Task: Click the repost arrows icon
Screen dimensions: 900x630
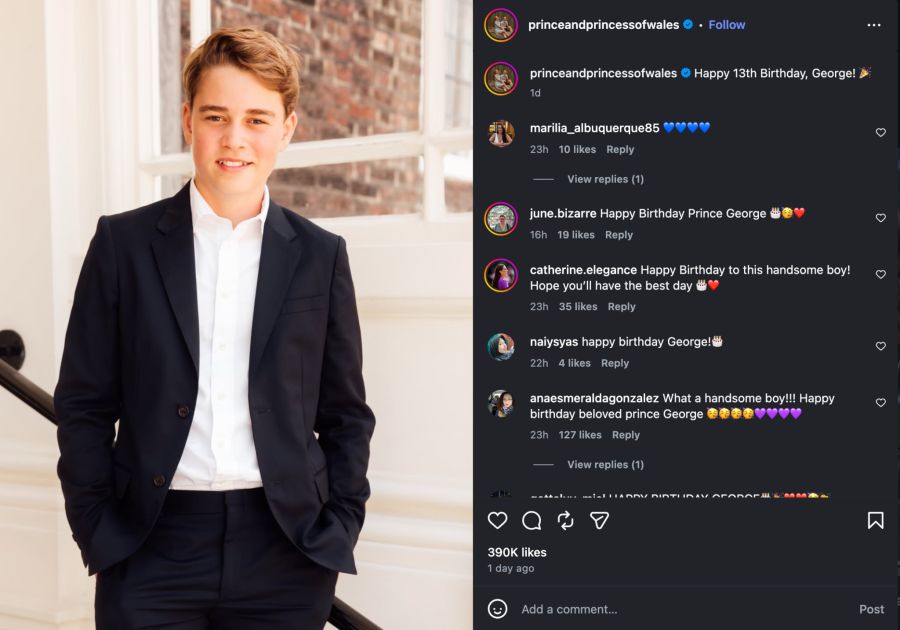Action: pyautogui.click(x=565, y=520)
